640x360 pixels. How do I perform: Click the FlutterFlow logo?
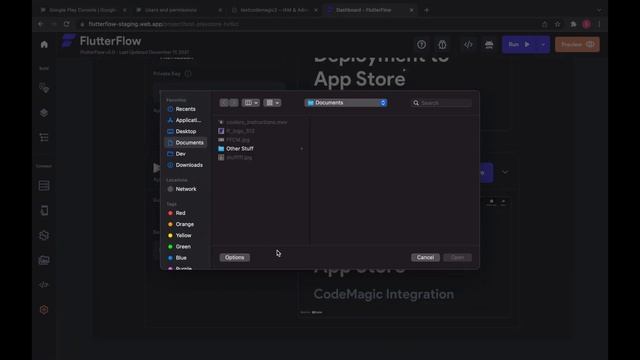click(x=68, y=41)
